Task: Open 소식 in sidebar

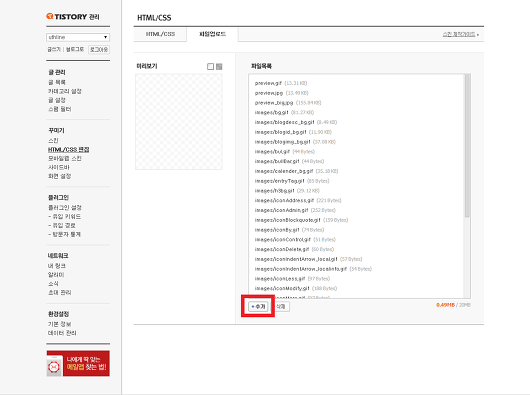Action: tap(53, 283)
